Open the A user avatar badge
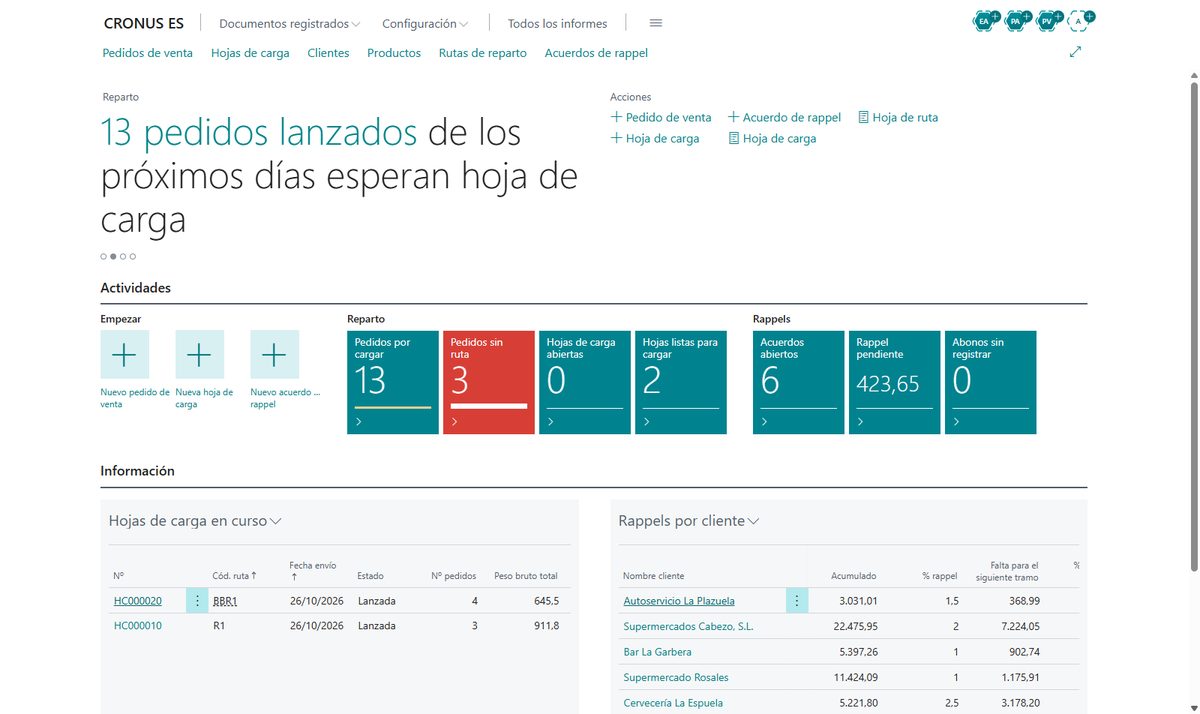Viewport: 1200px width, 714px height. coord(1079,20)
